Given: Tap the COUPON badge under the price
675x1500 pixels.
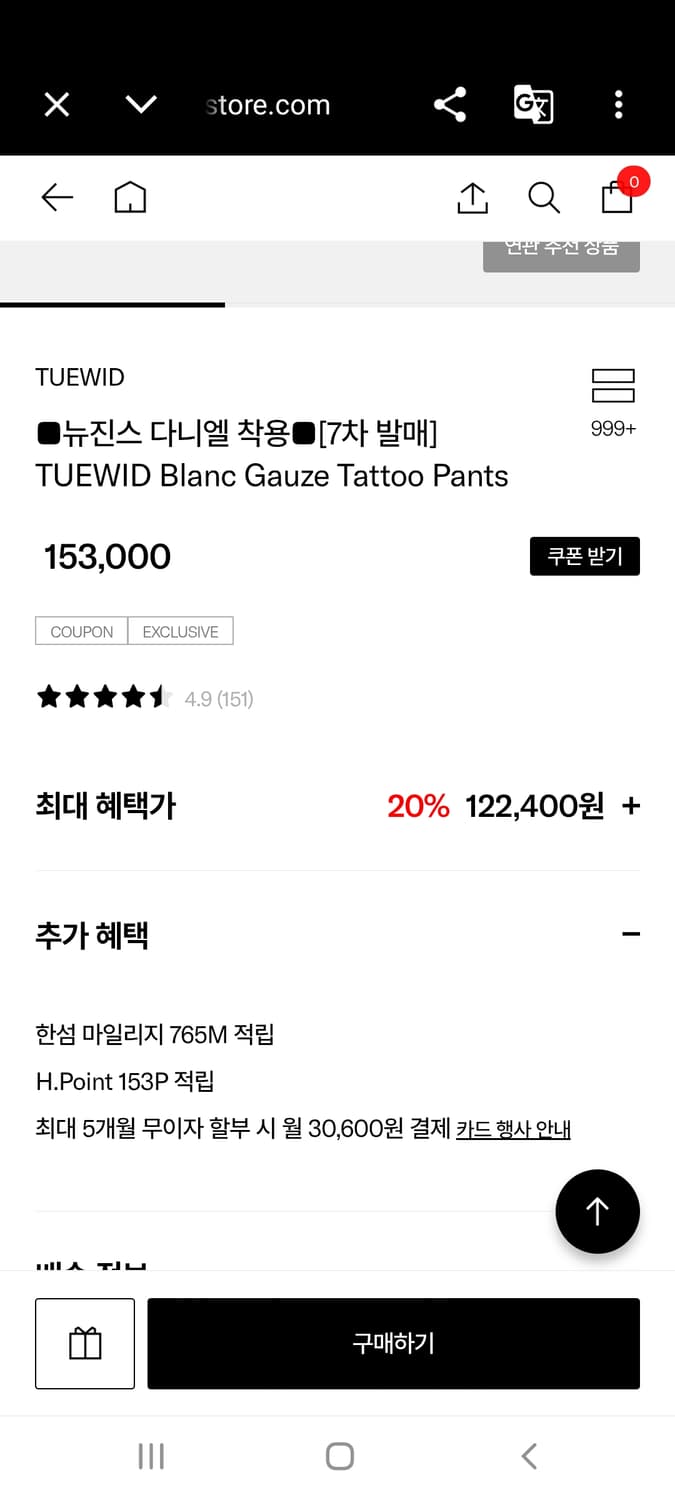Looking at the screenshot, I should tap(80, 631).
